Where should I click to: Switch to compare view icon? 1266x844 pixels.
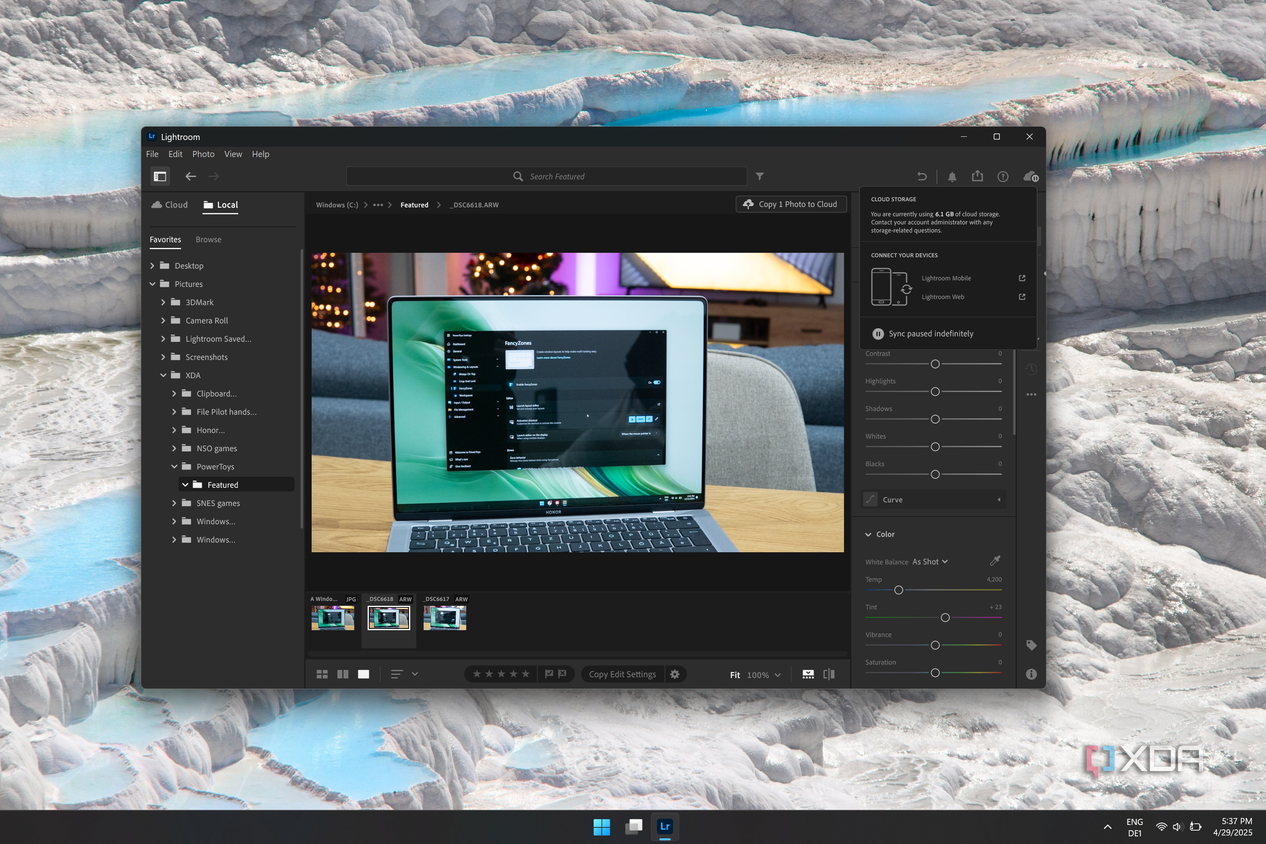point(343,674)
